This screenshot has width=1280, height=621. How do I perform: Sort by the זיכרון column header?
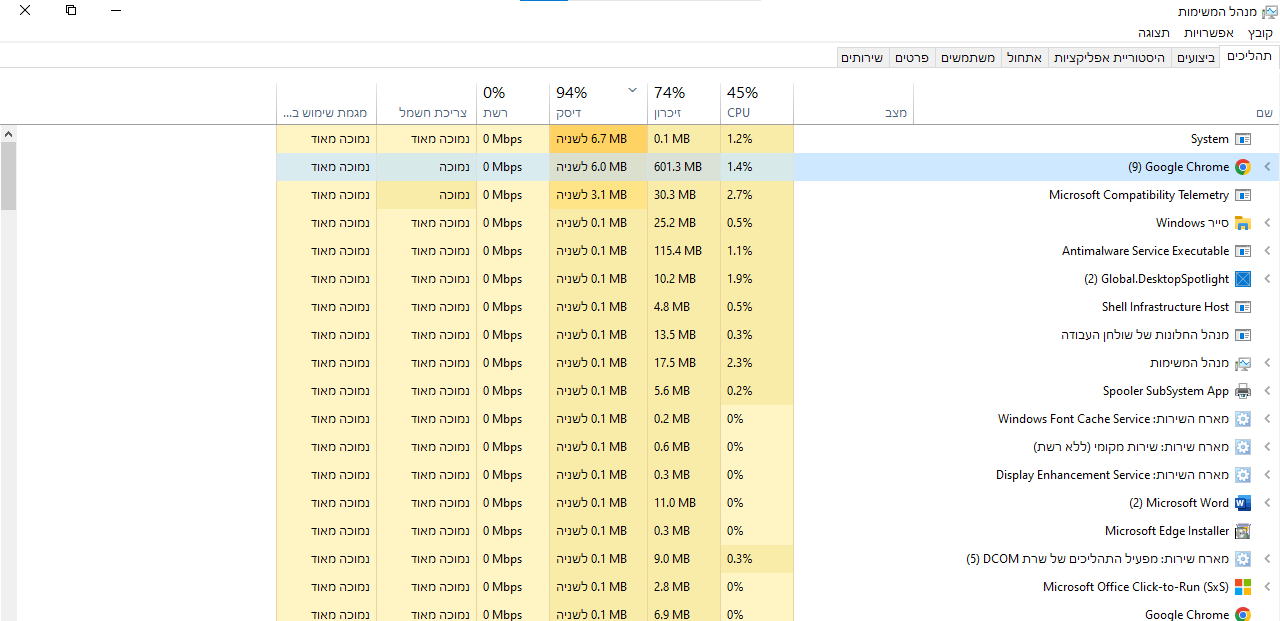coord(684,102)
